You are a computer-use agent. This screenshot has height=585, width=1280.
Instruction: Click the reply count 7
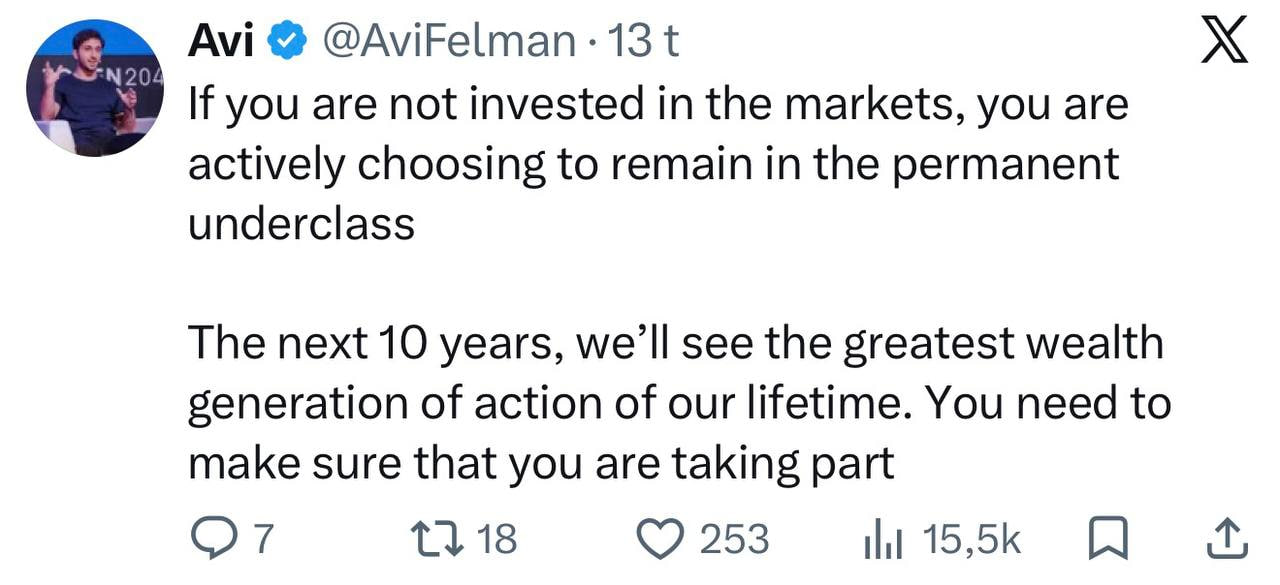coord(261,540)
